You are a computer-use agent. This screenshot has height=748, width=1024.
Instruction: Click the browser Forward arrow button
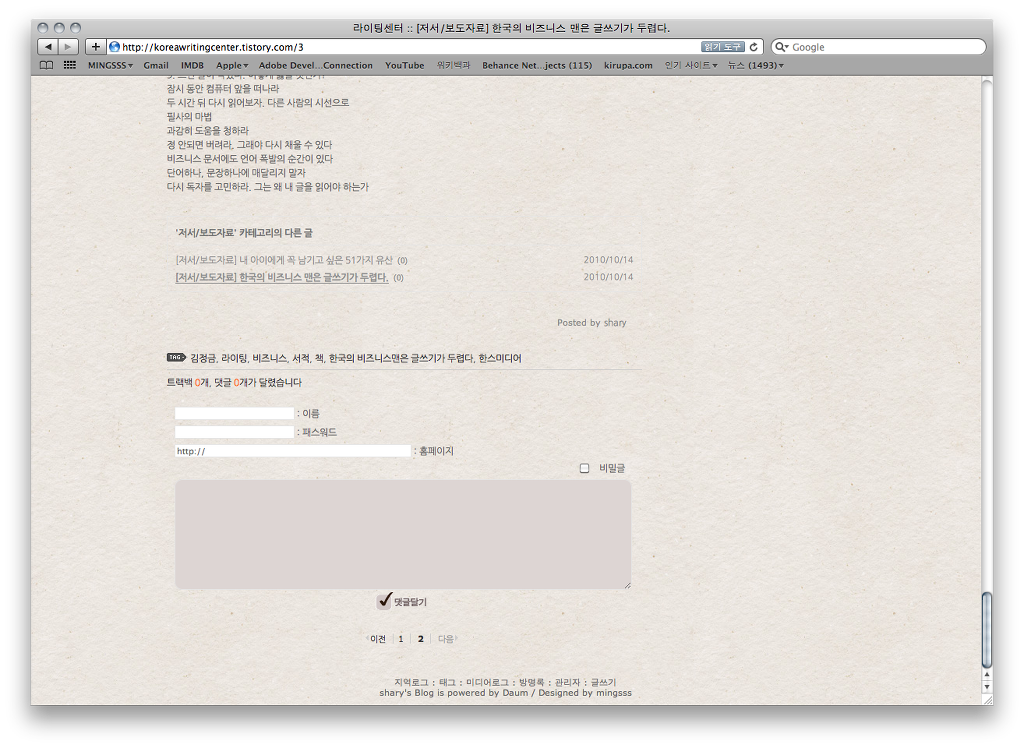(67, 47)
